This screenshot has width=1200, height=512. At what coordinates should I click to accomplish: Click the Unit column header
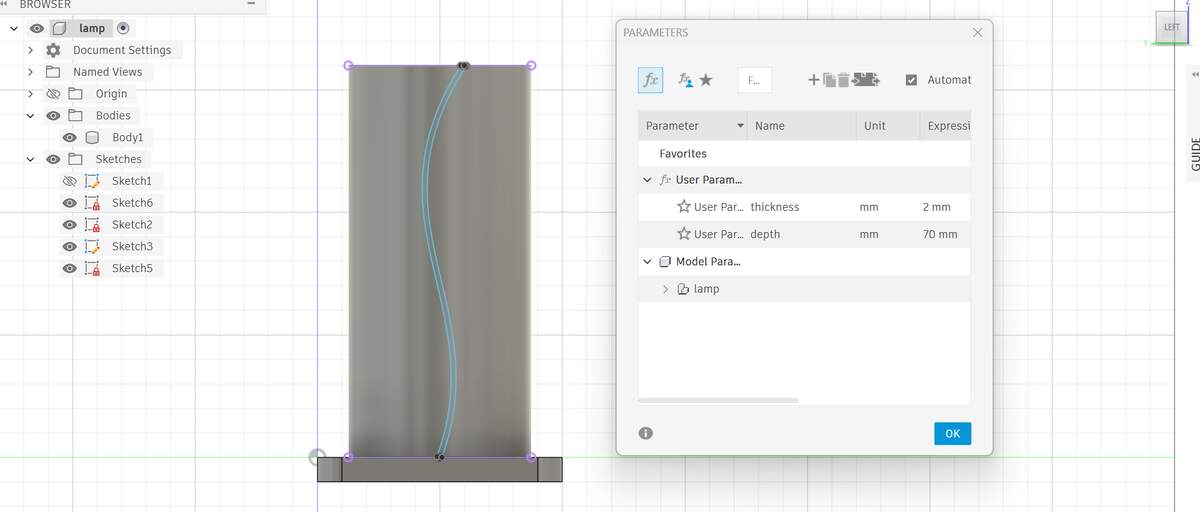tap(887, 126)
